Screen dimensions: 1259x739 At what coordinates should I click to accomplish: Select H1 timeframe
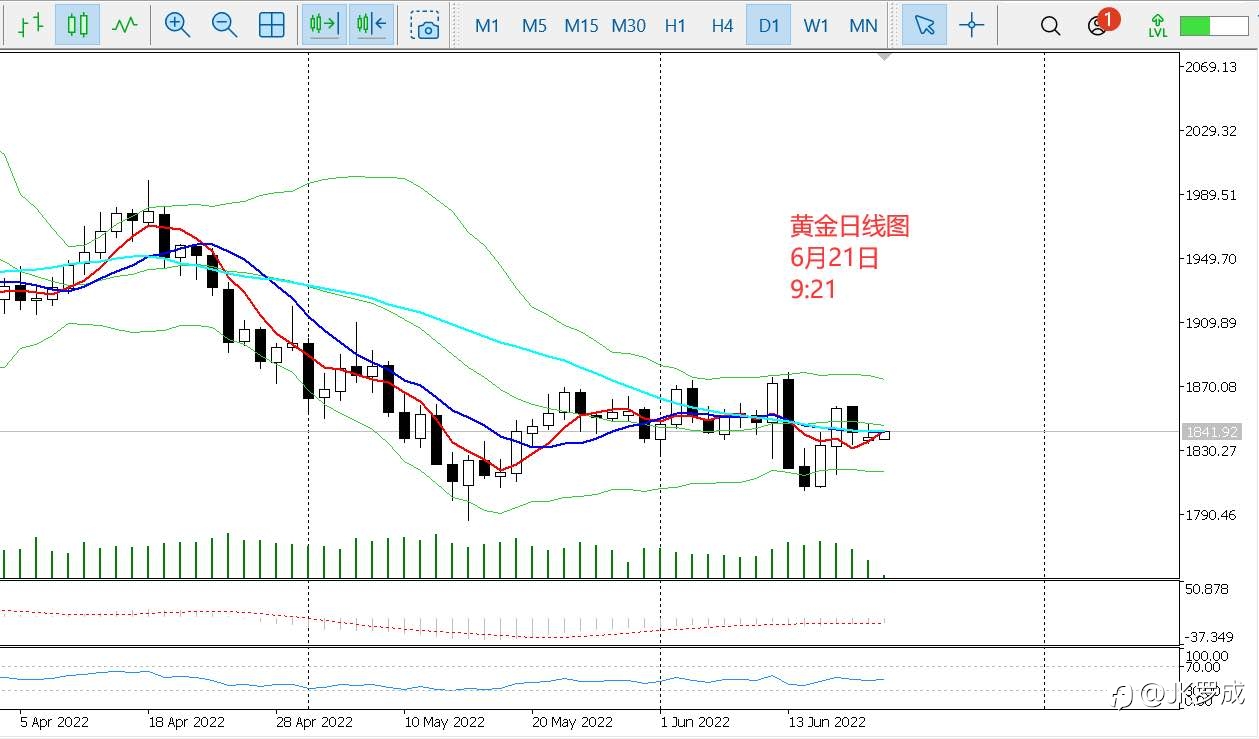point(675,26)
